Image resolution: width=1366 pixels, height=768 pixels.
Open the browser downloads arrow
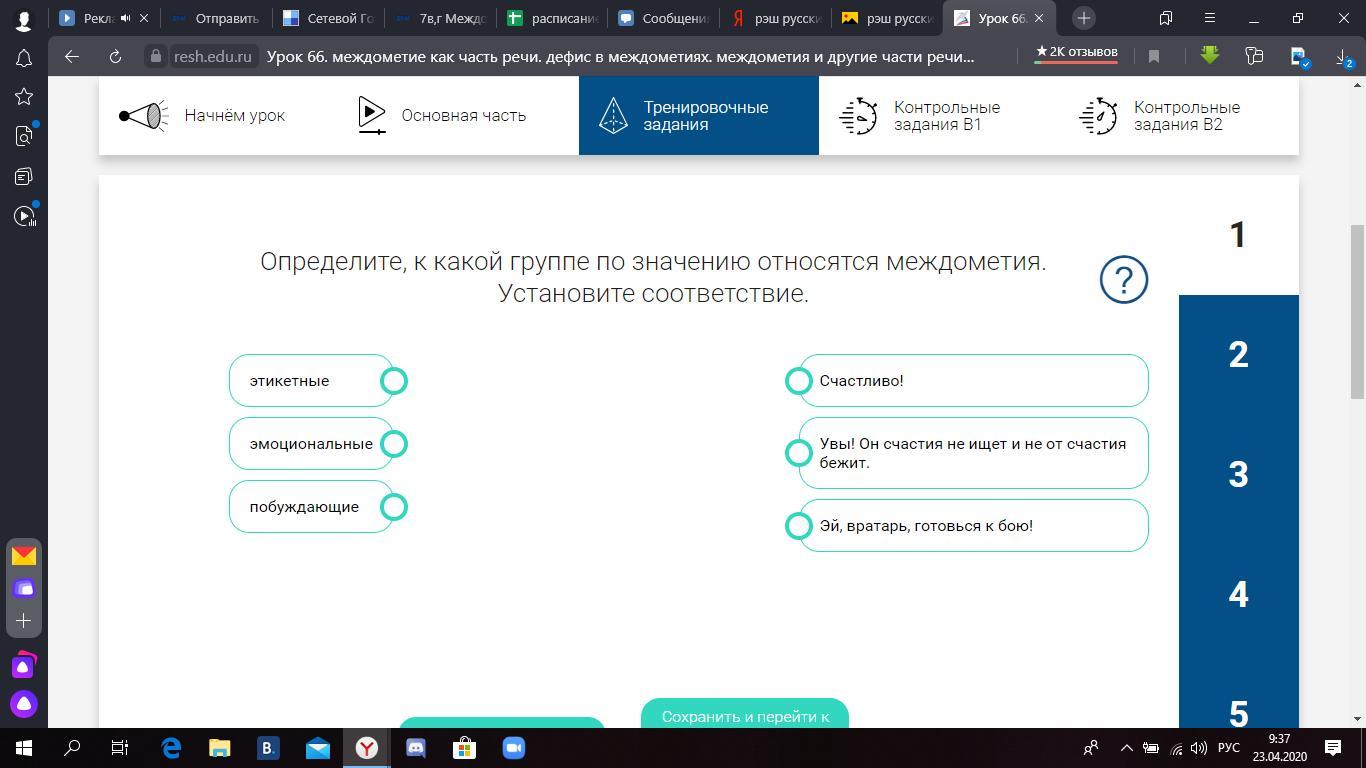[x=1344, y=57]
